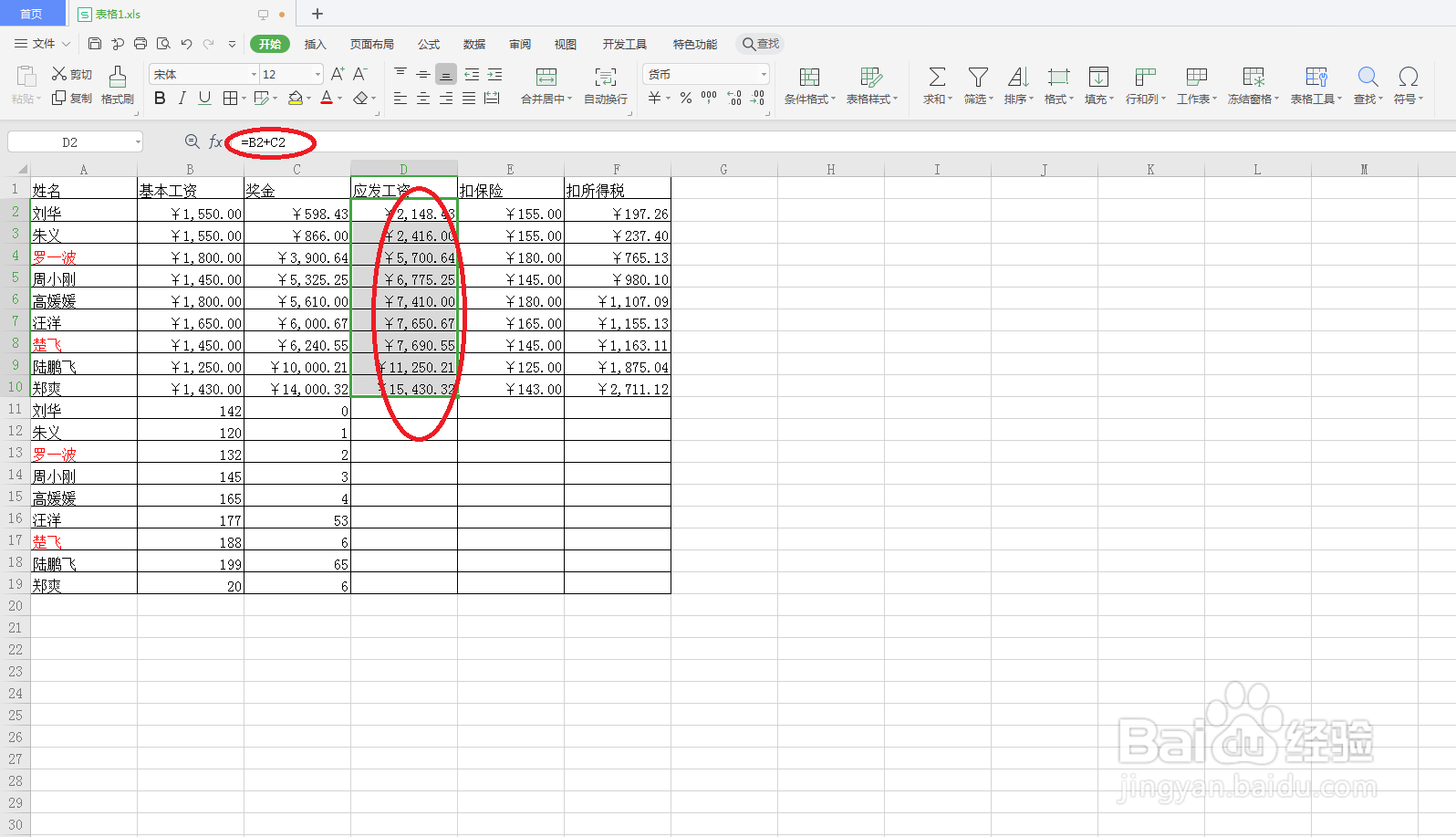Undo the last action

pyautogui.click(x=186, y=44)
